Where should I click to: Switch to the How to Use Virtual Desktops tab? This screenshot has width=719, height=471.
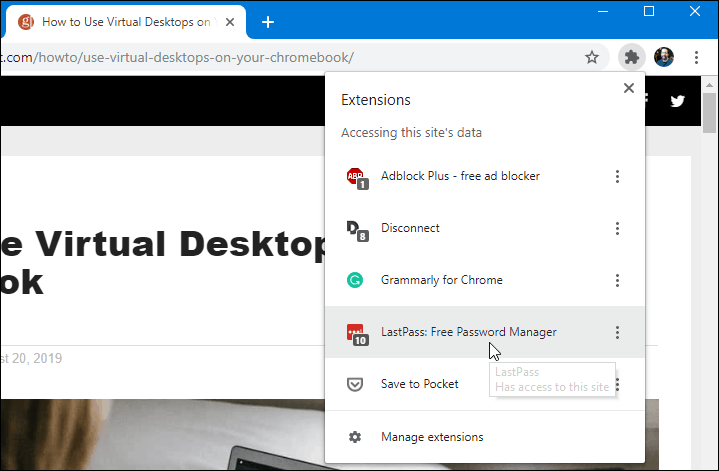coord(124,22)
